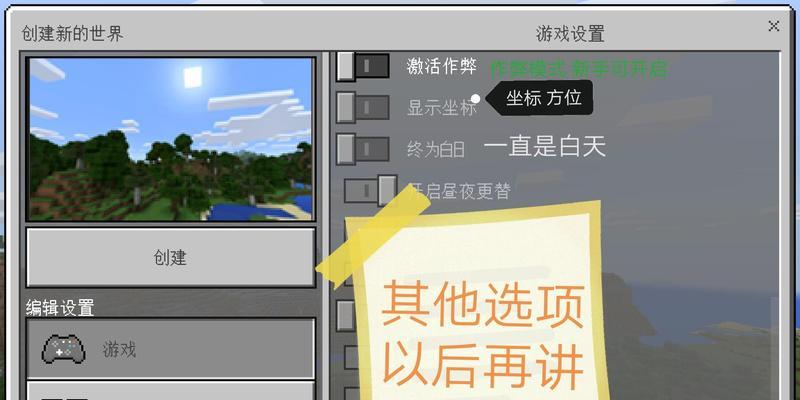This screenshot has width=800, height=400.
Task: Close the create new world dialog
Action: [773, 26]
